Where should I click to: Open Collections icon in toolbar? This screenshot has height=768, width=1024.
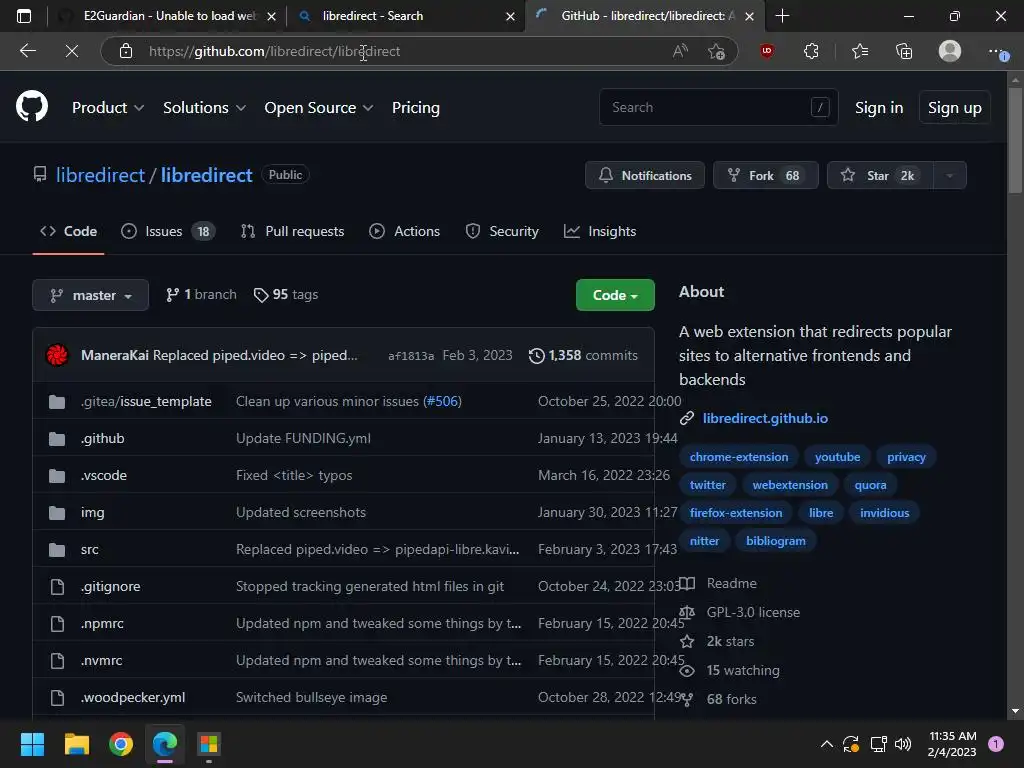pos(904,51)
